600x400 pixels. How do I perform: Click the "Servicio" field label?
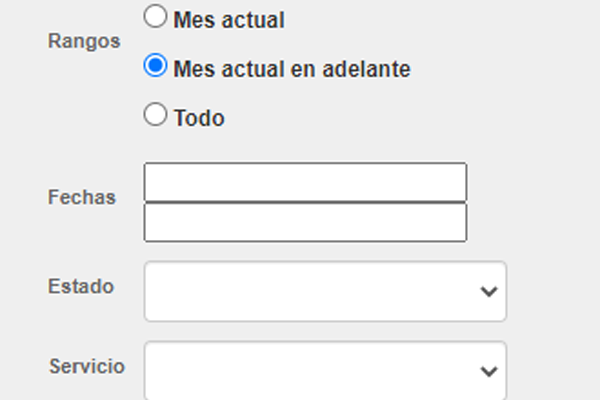(x=87, y=366)
